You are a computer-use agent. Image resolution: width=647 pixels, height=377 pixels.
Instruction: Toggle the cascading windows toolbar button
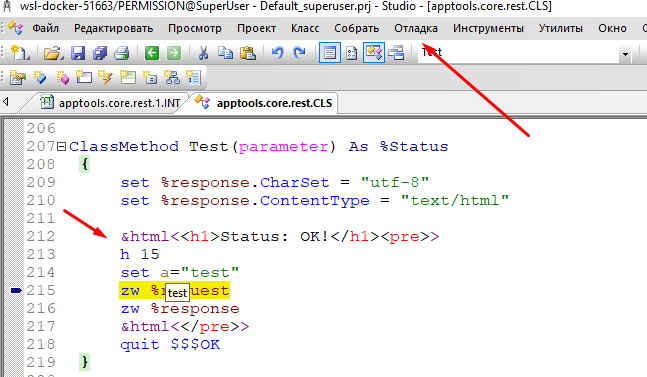point(396,53)
